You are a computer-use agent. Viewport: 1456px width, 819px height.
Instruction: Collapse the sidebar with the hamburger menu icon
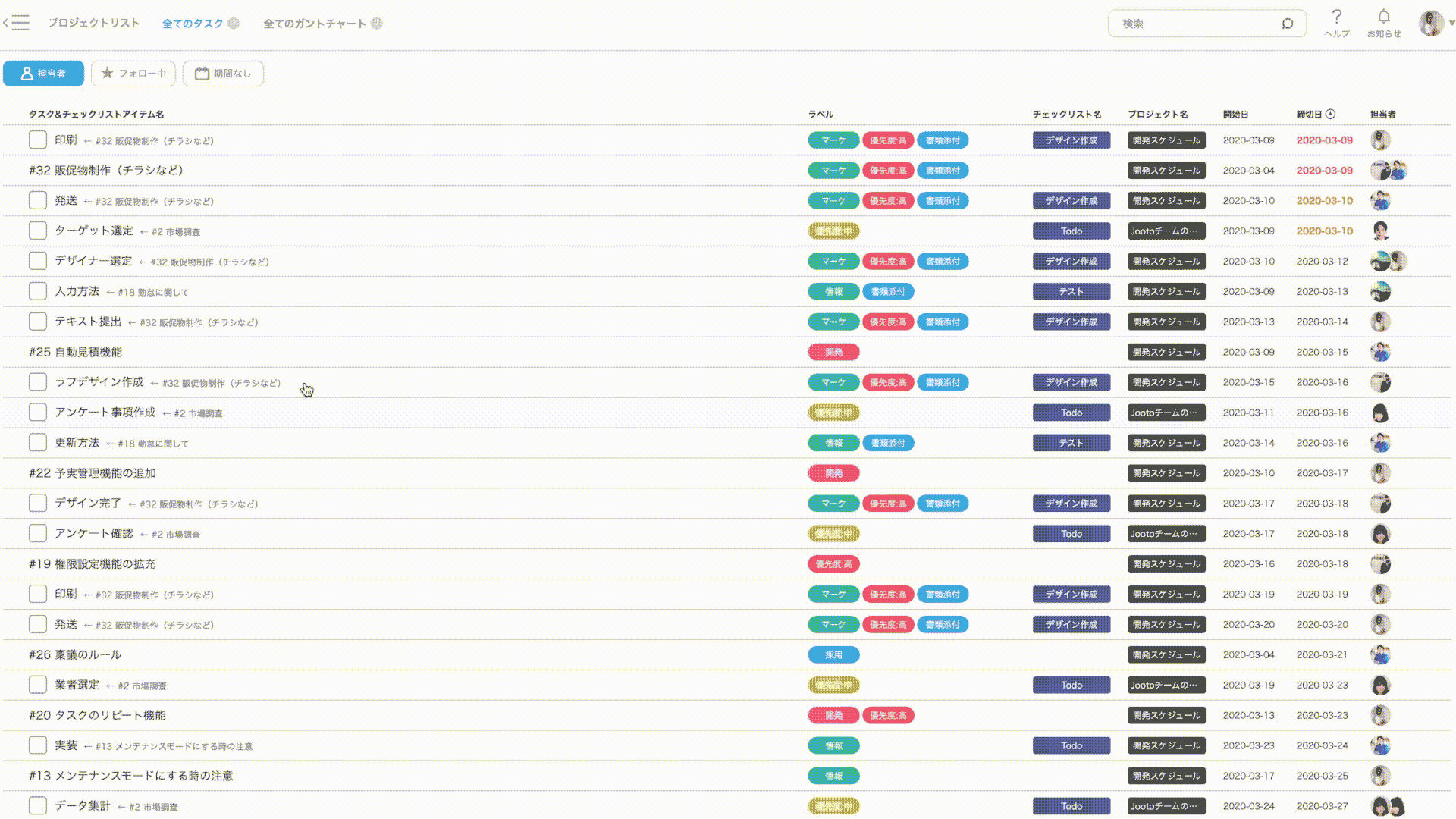(18, 23)
